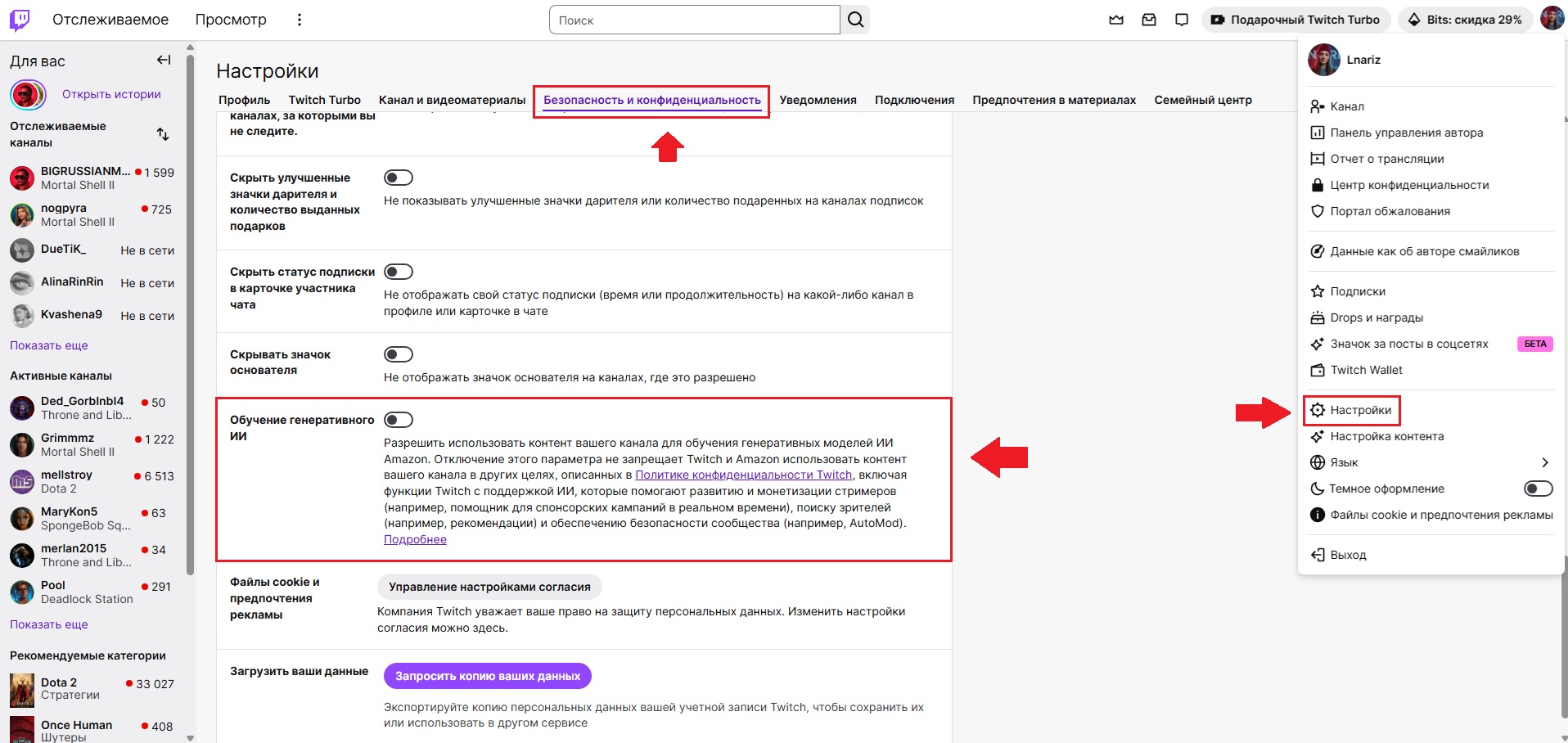Click Подарочный Twitch Turbo button
This screenshot has height=743, width=1568.
[x=1295, y=20]
